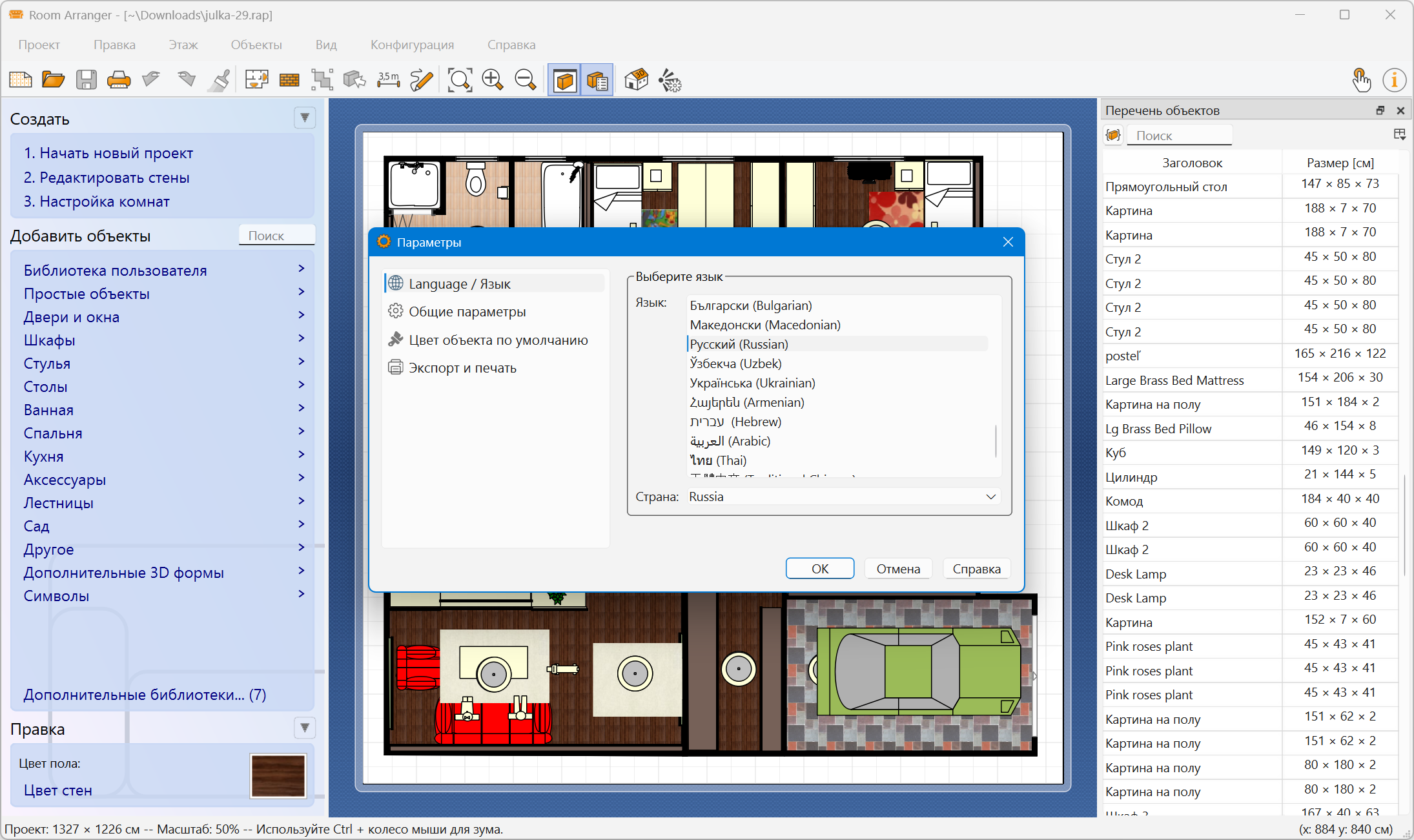This screenshot has width=1414, height=840.
Task: Open project with the folder icon
Action: [53, 80]
